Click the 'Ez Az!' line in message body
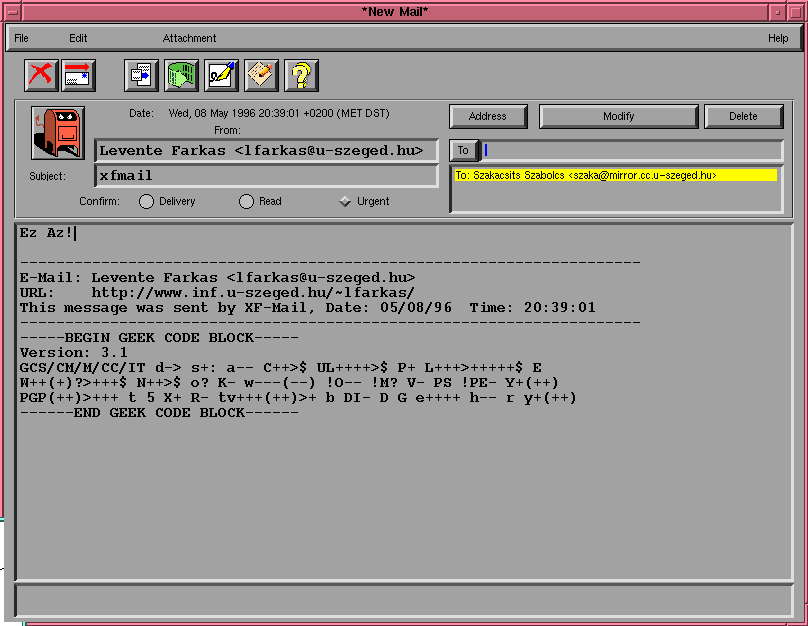The height and width of the screenshot is (626, 808). pyautogui.click(x=45, y=233)
